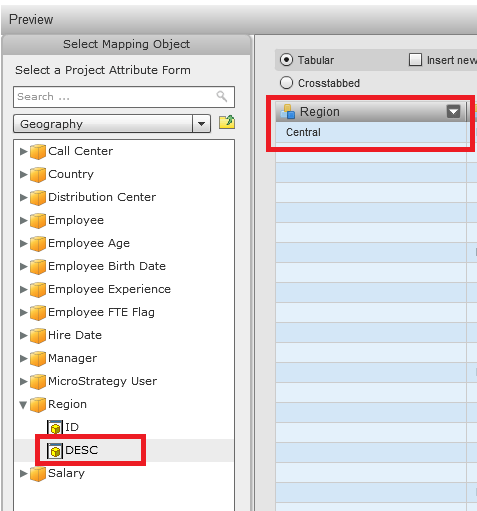
Task: Select the Tabular radio button
Action: 286,60
